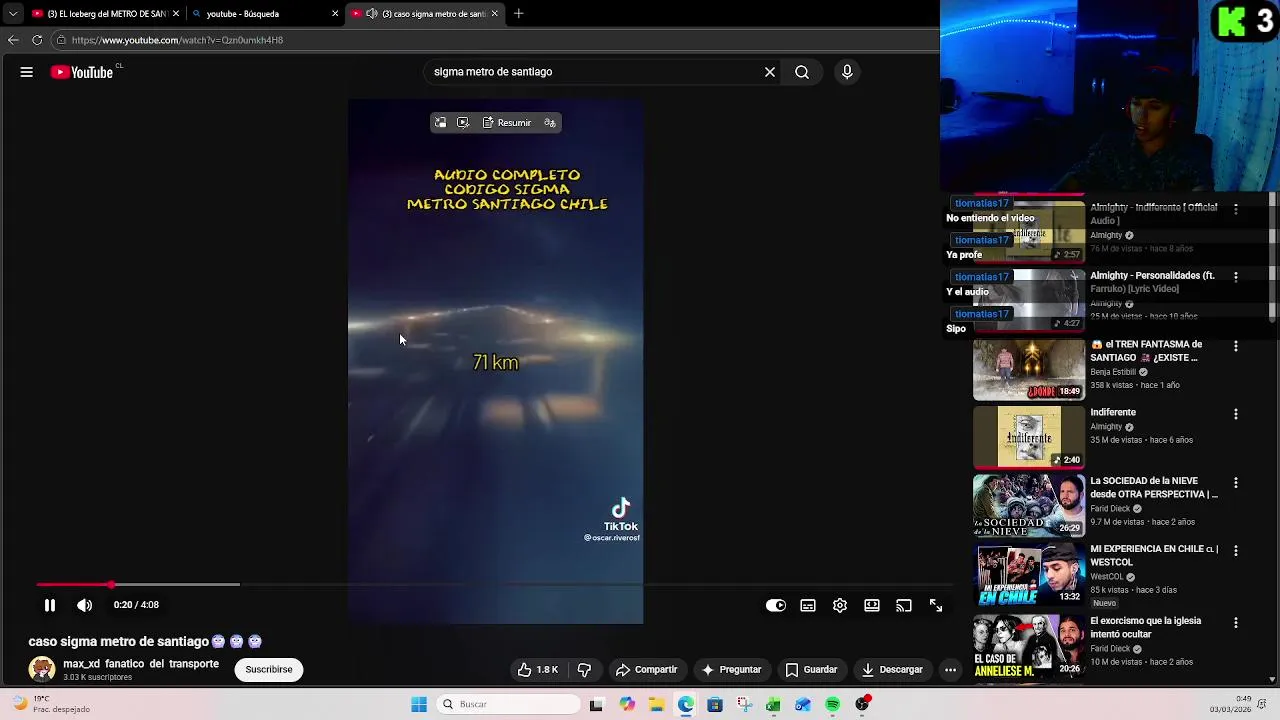Open File Explorer from taskbar
Screen dimensions: 1280x720
[656, 705]
